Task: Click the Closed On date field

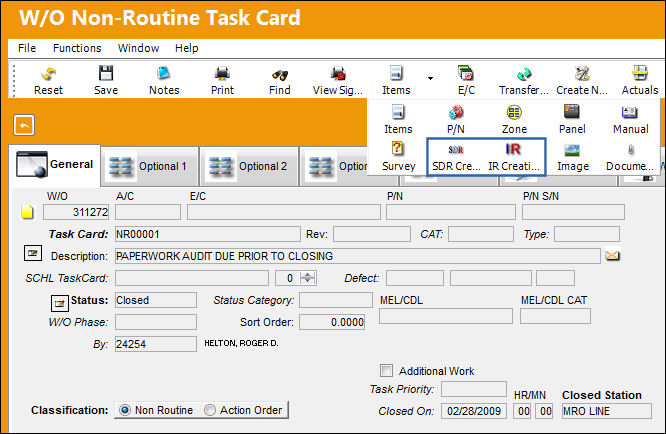Action: point(474,411)
